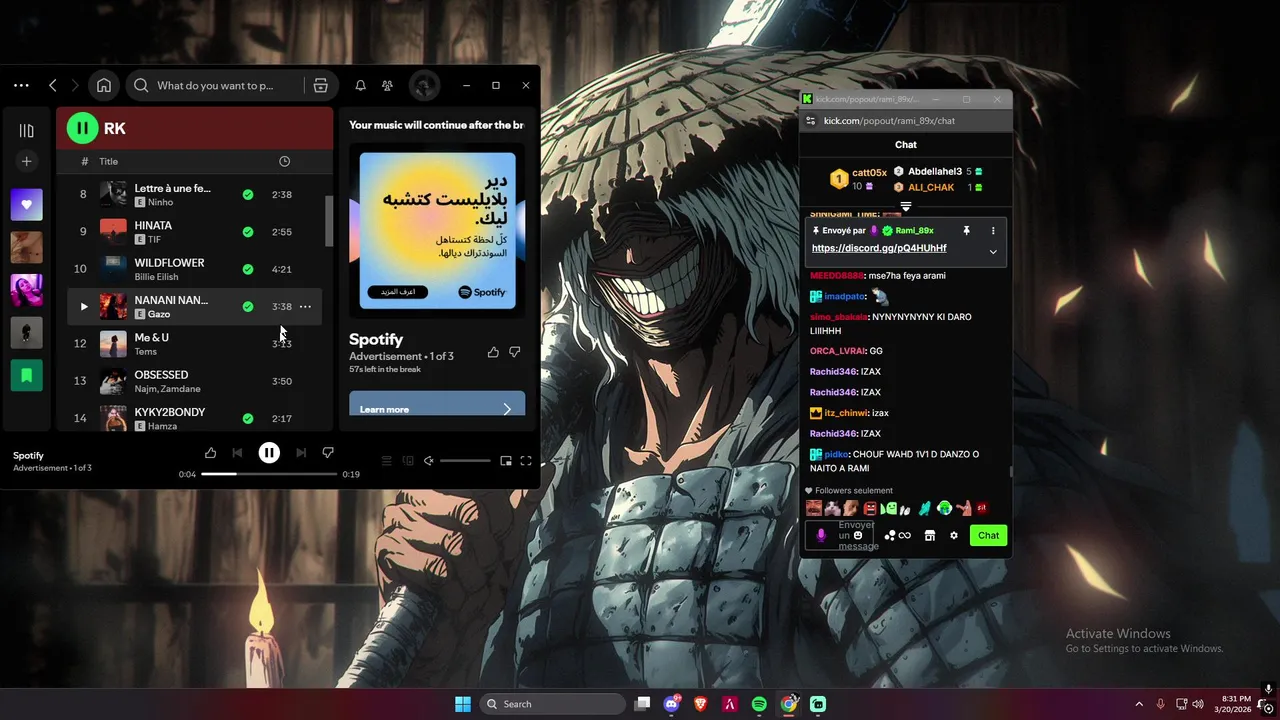Send message with green Chat button
The width and height of the screenshot is (1280, 720).
click(988, 535)
